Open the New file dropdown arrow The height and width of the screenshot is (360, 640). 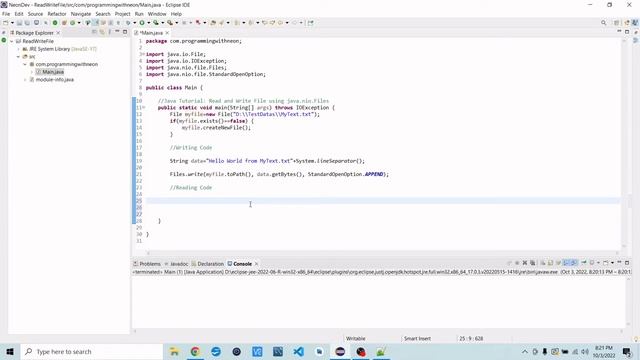12,23
